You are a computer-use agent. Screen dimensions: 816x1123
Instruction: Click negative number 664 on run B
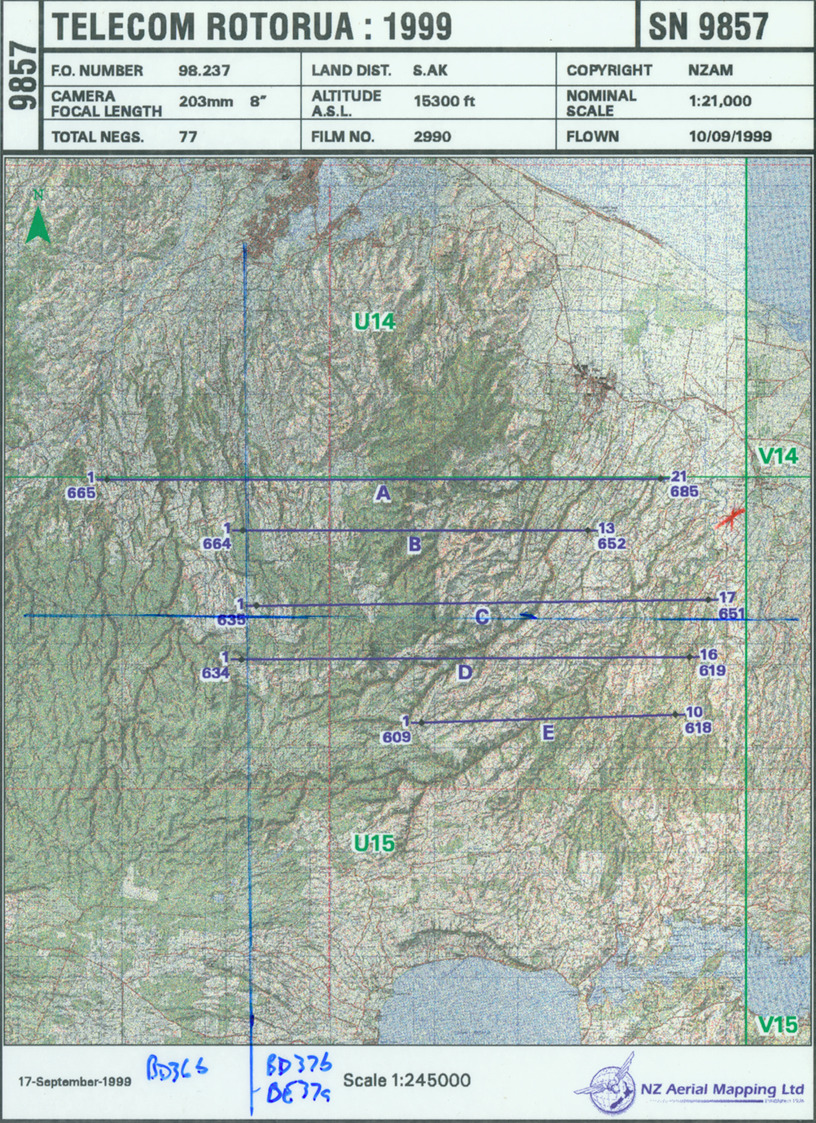point(216,544)
